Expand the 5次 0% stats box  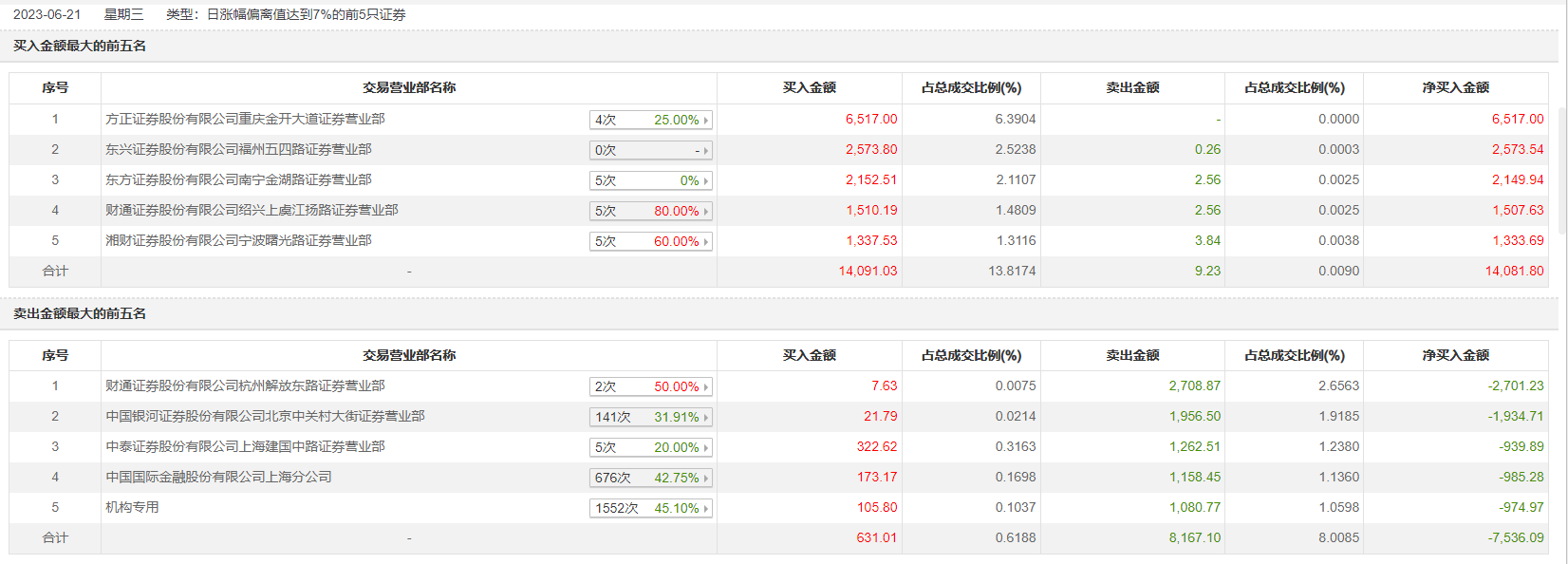650,180
